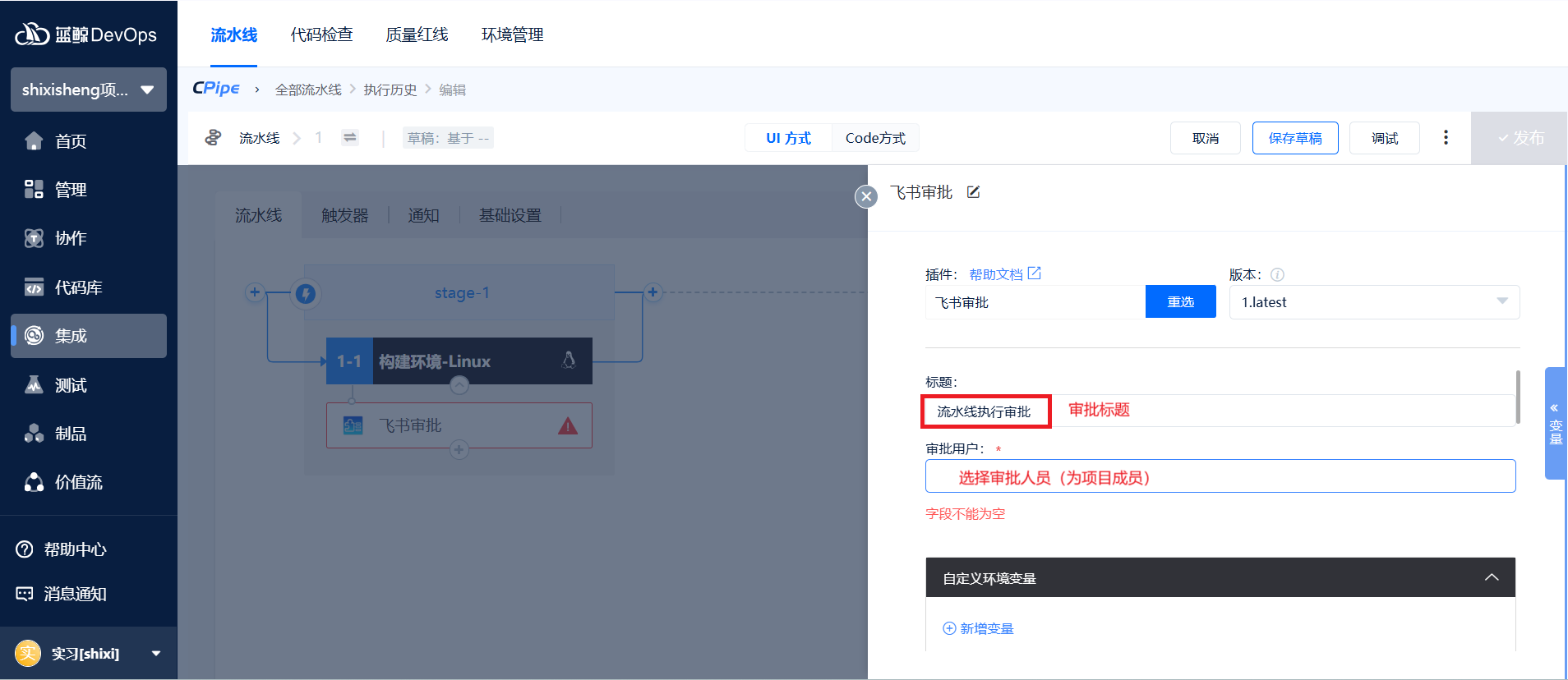
Task: Close the 飞书审批 side panel
Action: 866,196
